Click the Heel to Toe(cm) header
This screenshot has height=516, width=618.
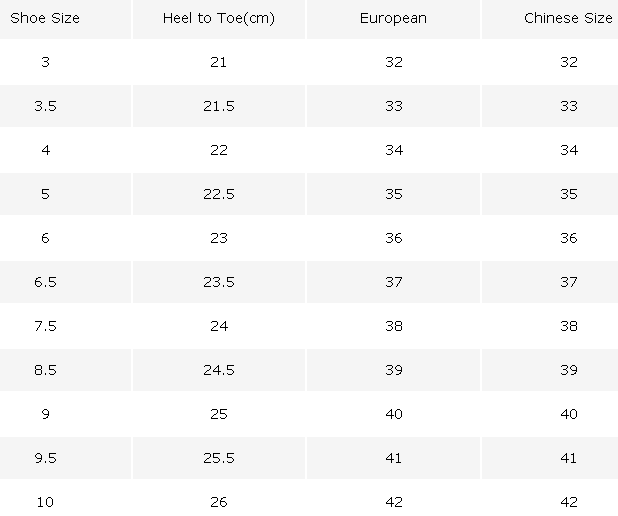219,18
